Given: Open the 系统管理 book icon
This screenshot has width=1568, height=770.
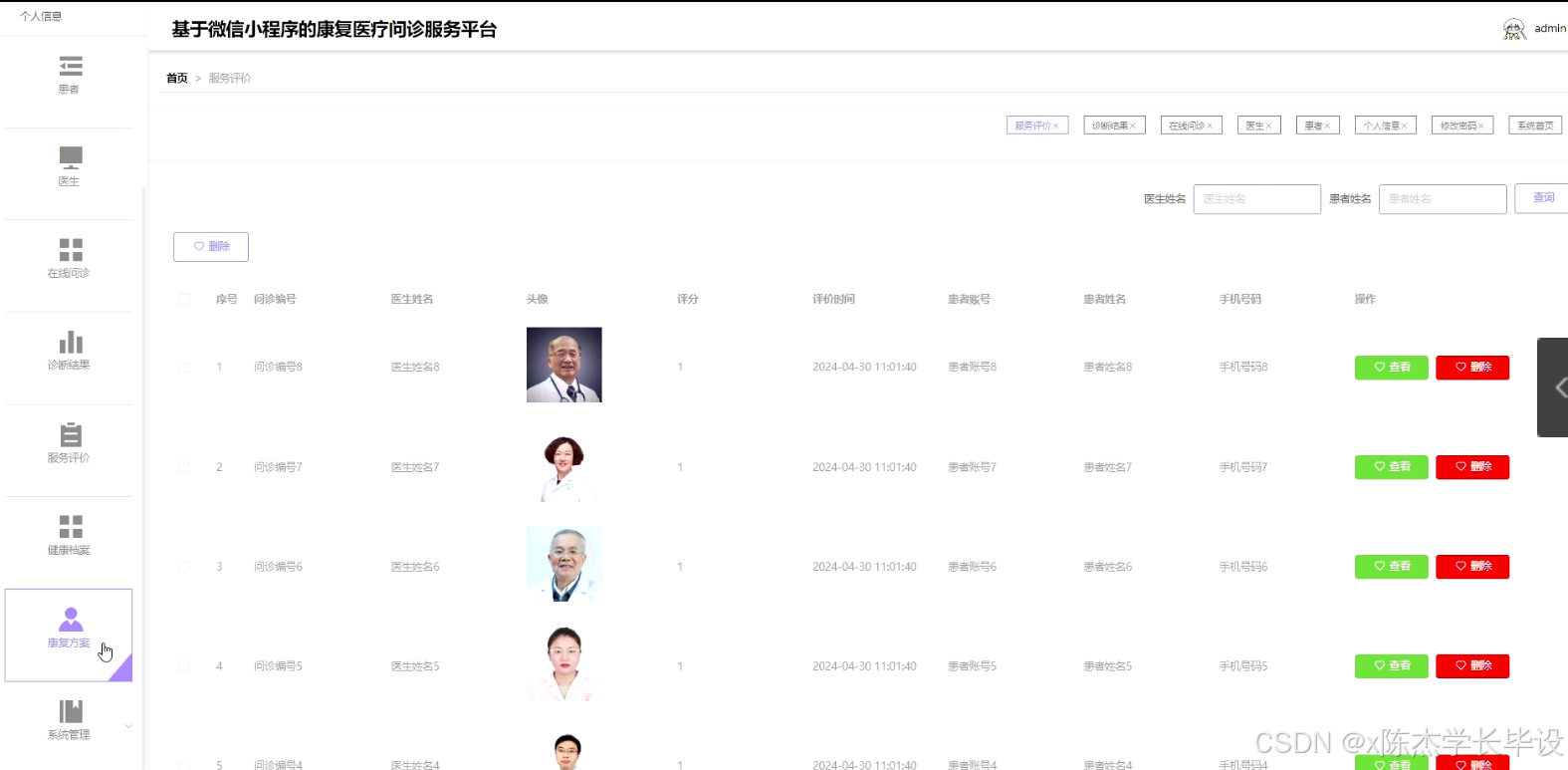Looking at the screenshot, I should (71, 711).
